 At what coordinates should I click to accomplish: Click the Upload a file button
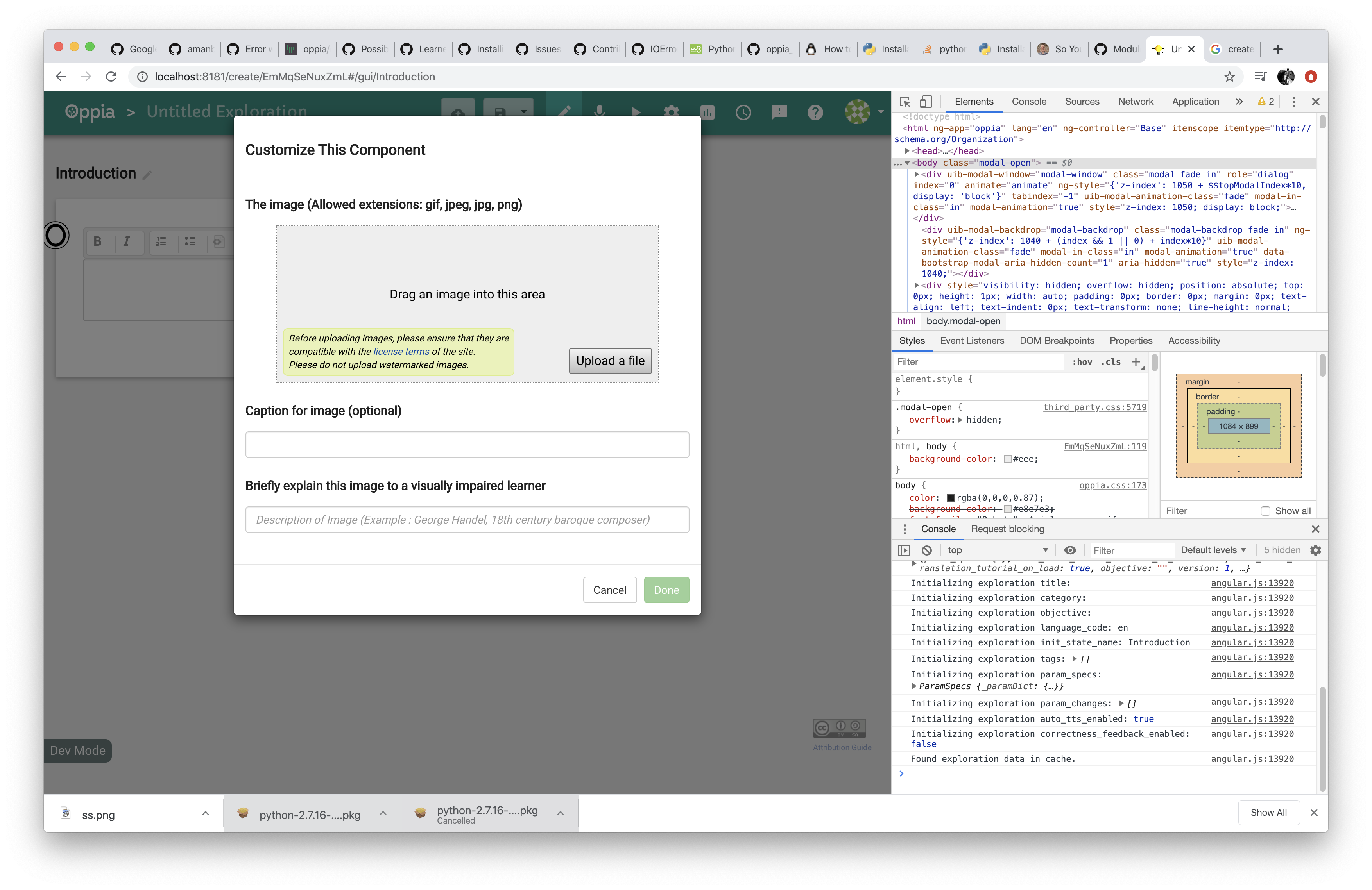coord(611,361)
